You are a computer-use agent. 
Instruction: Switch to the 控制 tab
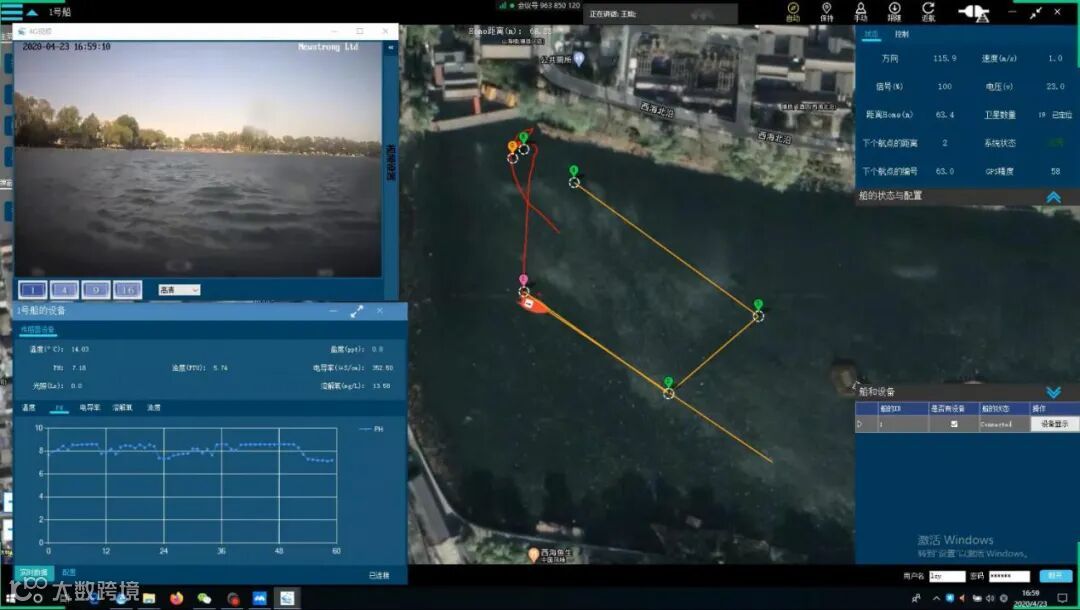coord(902,34)
